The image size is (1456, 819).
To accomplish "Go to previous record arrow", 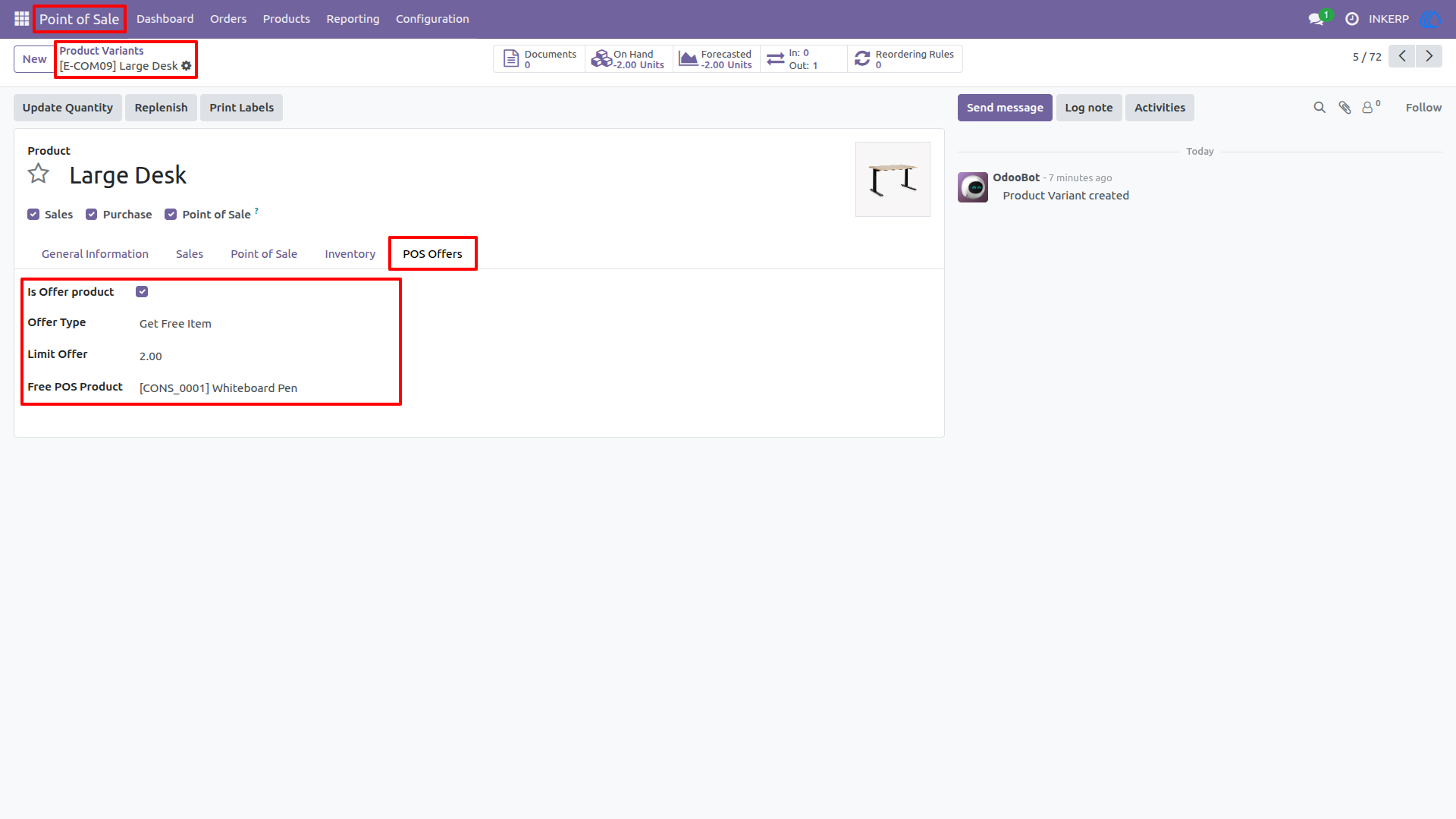I will pyautogui.click(x=1402, y=56).
